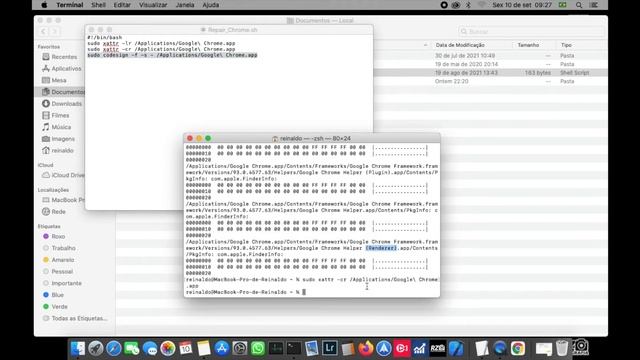640x360 pixels.
Task: Open Screenshot app in the Dock
Action: click(x=580, y=348)
